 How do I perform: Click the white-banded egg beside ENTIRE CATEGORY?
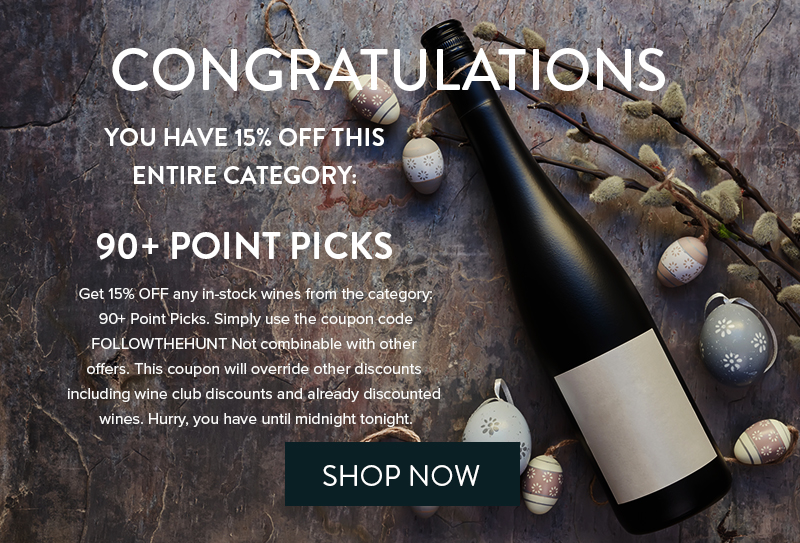pos(422,165)
